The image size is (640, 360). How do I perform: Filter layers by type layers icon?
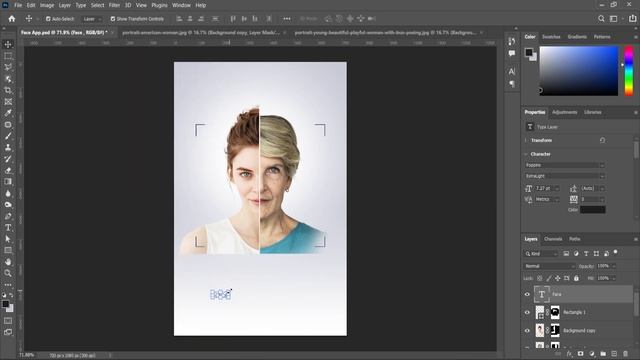pyautogui.click(x=586, y=253)
